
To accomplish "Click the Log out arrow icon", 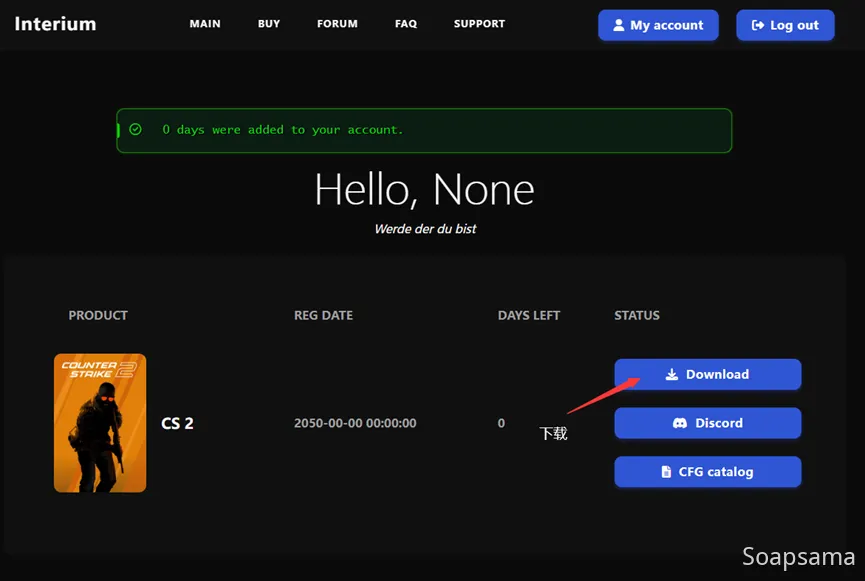I will pos(758,26).
